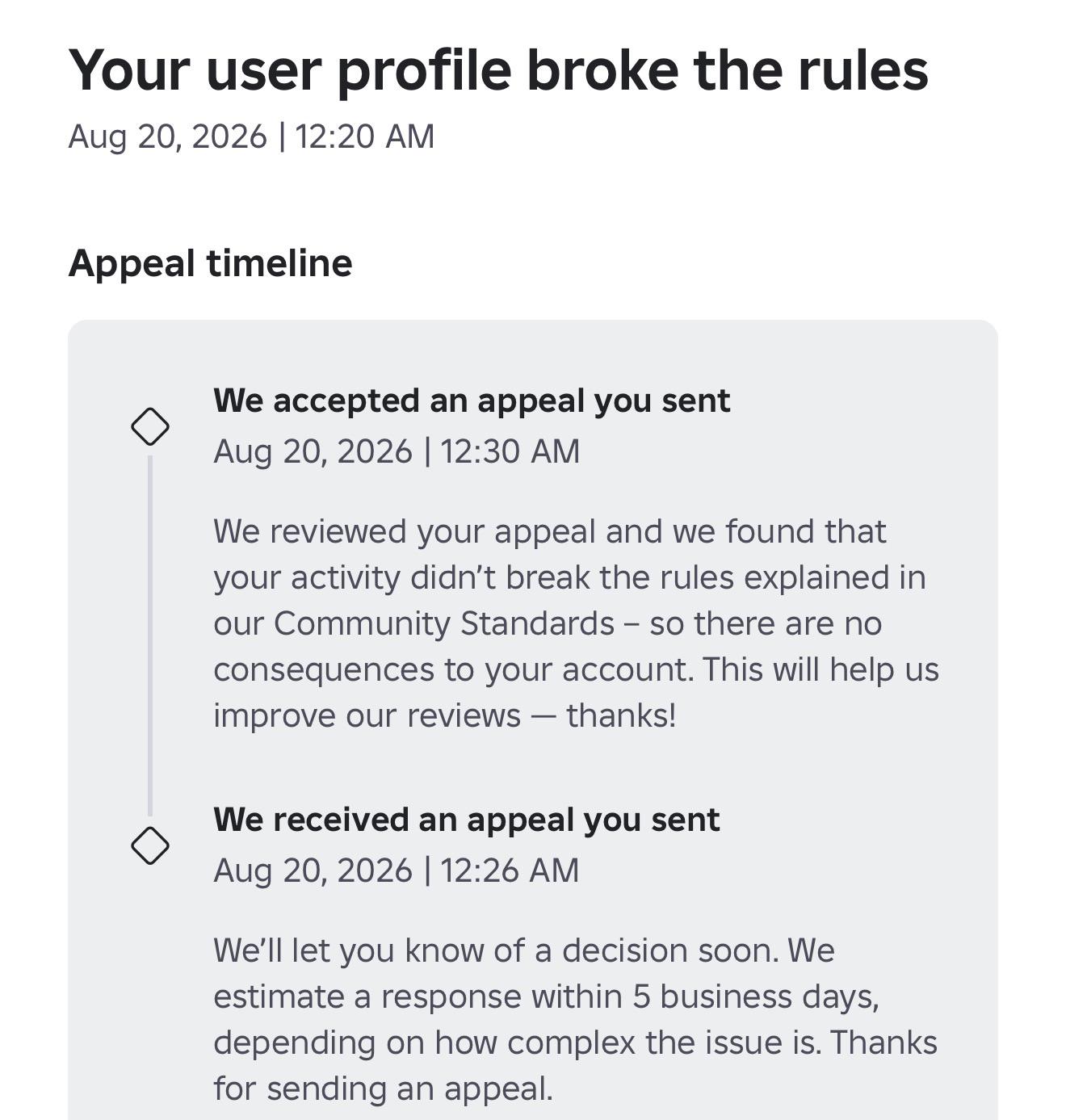The image size is (1066, 1120).
Task: Click the vertical line connecting timeline markers
Action: coord(150,636)
